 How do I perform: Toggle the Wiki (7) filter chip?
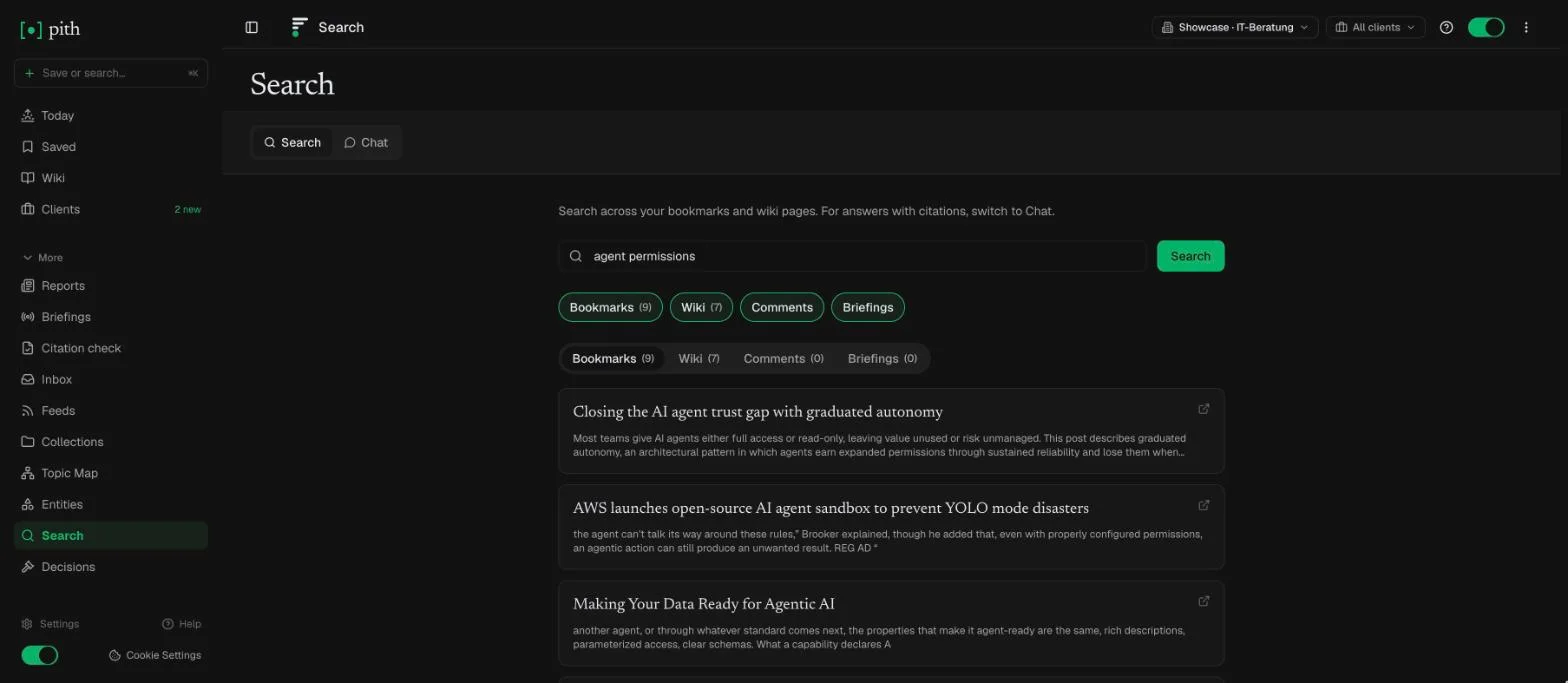[x=701, y=307]
